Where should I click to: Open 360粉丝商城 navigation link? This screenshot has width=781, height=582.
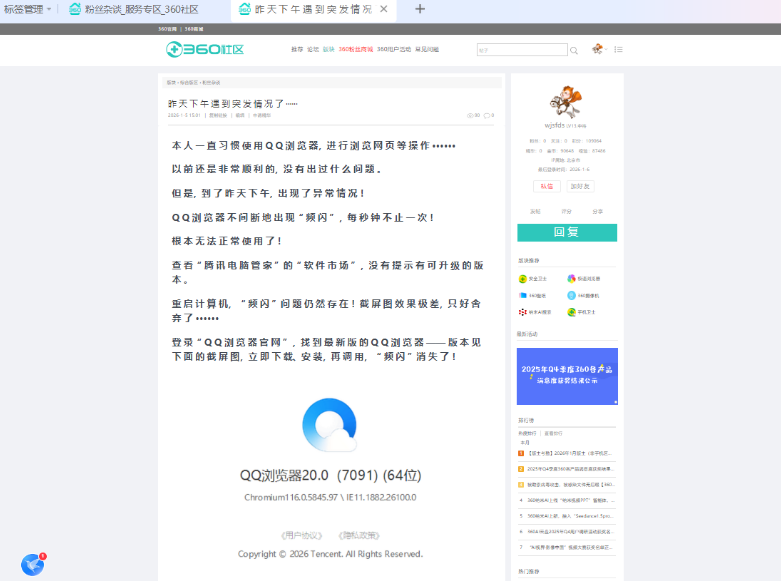(356, 49)
